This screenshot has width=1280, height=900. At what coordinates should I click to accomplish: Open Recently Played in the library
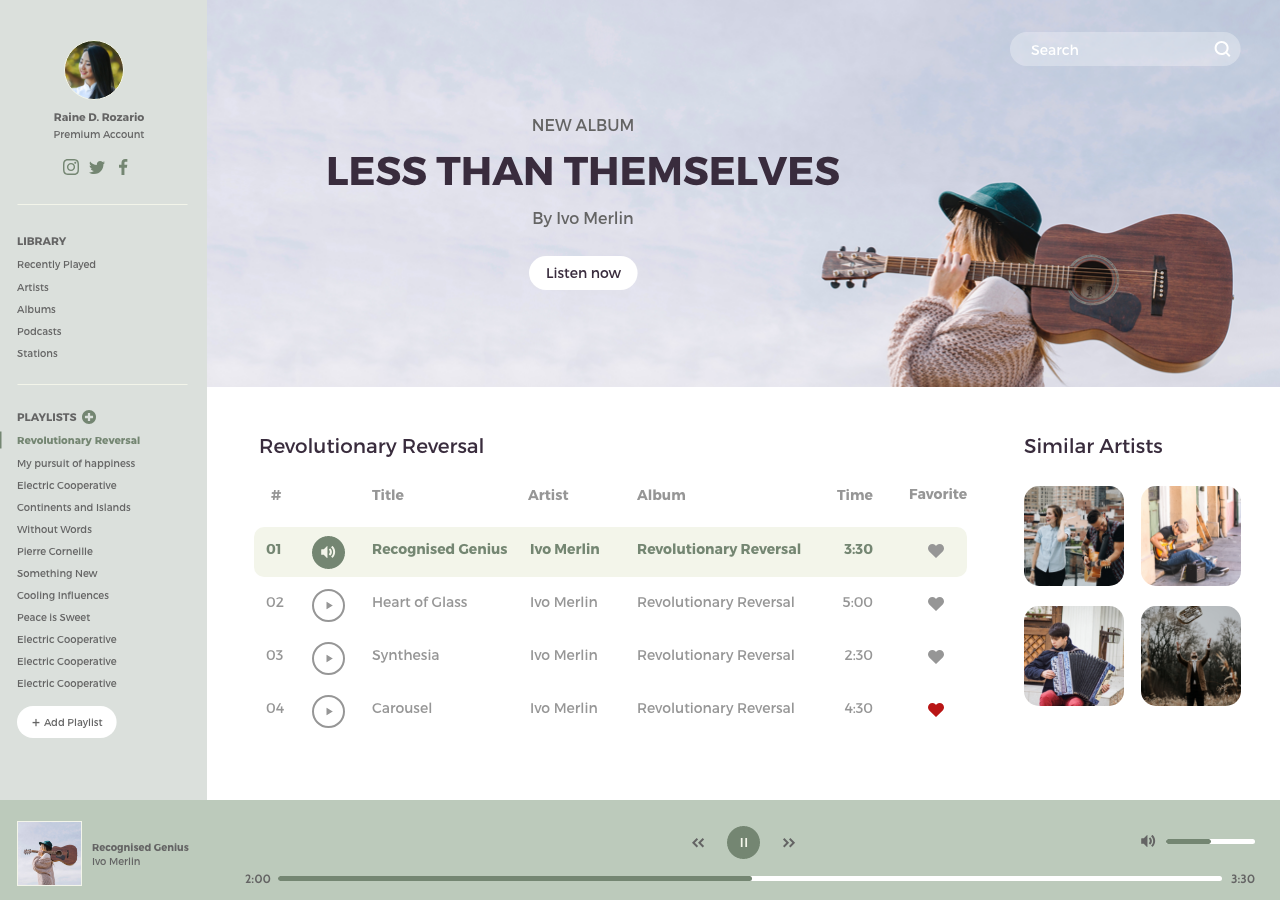pyautogui.click(x=56, y=265)
